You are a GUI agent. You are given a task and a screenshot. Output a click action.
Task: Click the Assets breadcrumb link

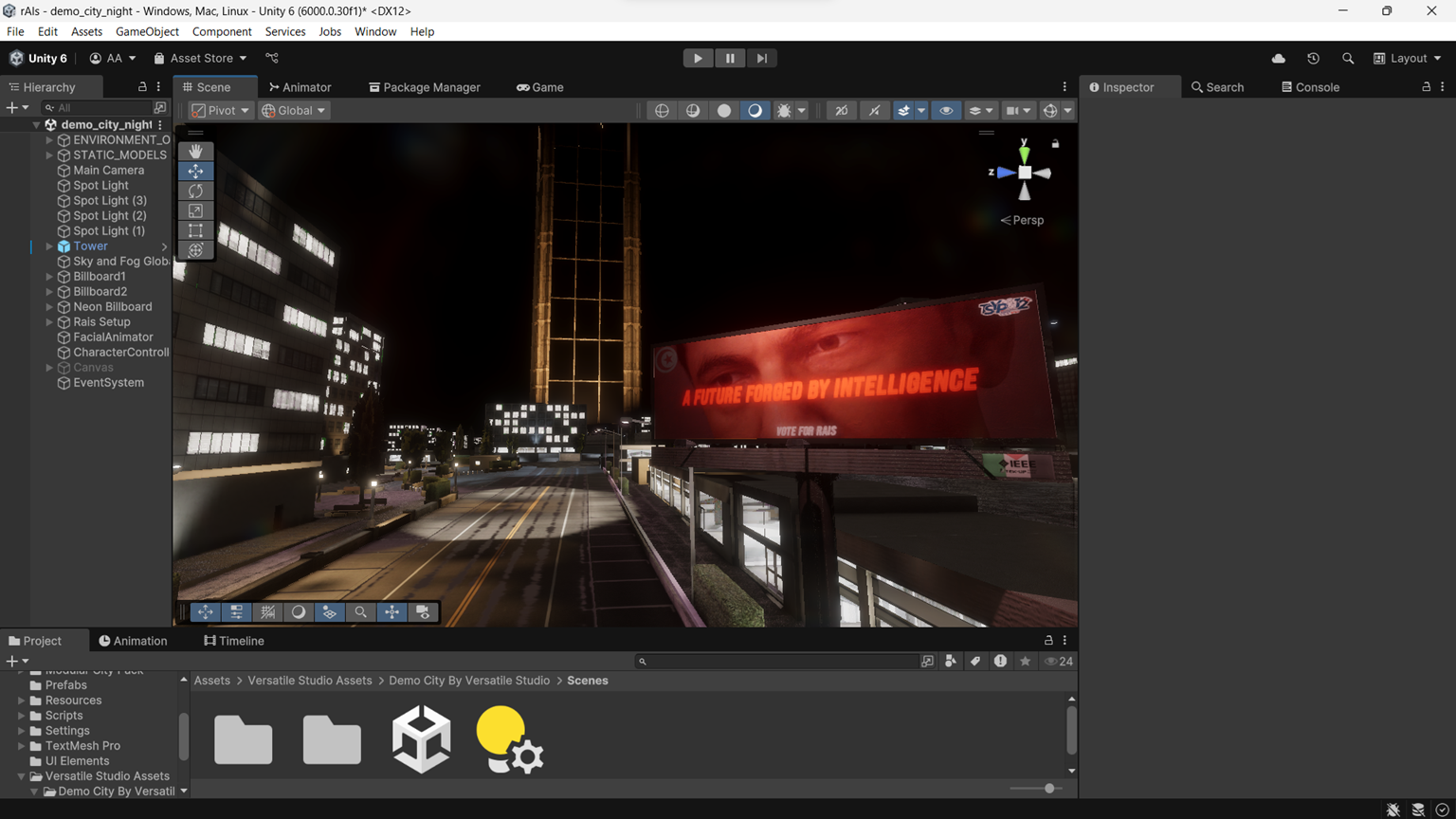[211, 681]
